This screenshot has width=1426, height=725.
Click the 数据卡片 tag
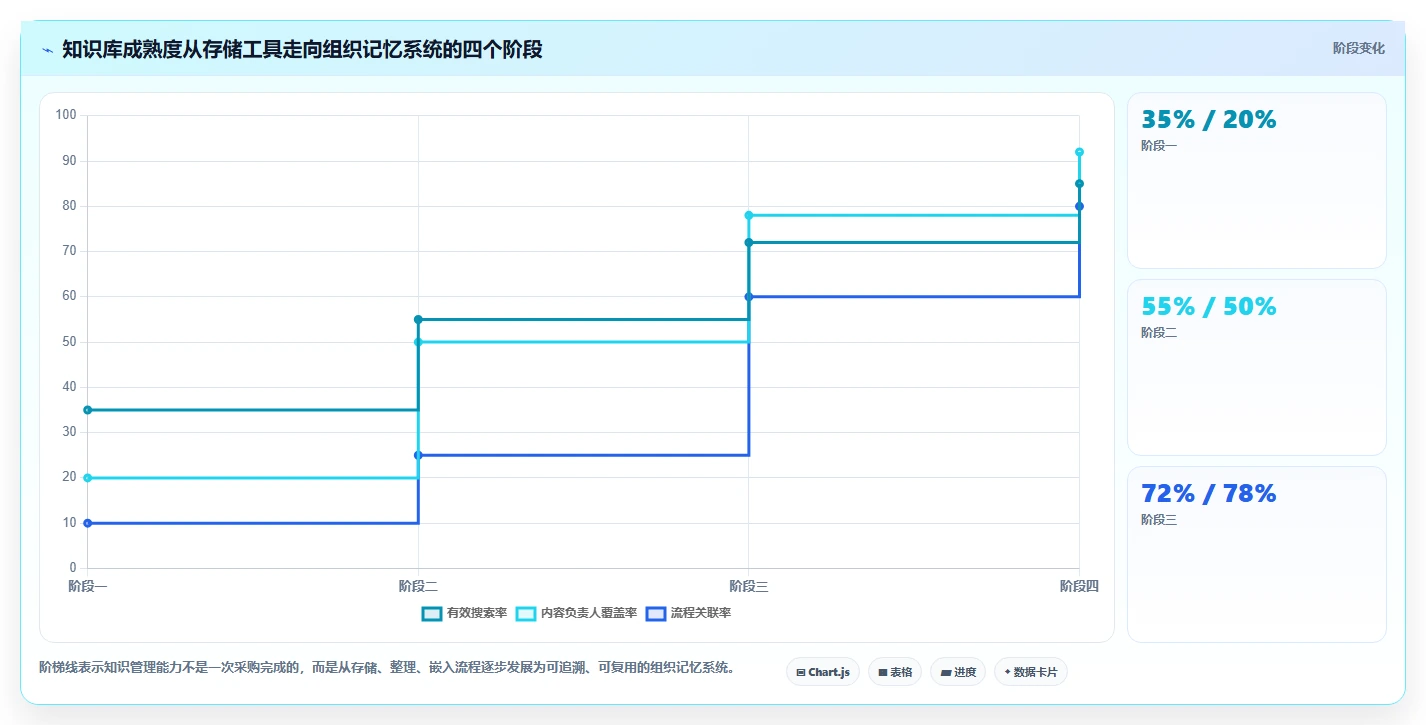[x=1031, y=672]
